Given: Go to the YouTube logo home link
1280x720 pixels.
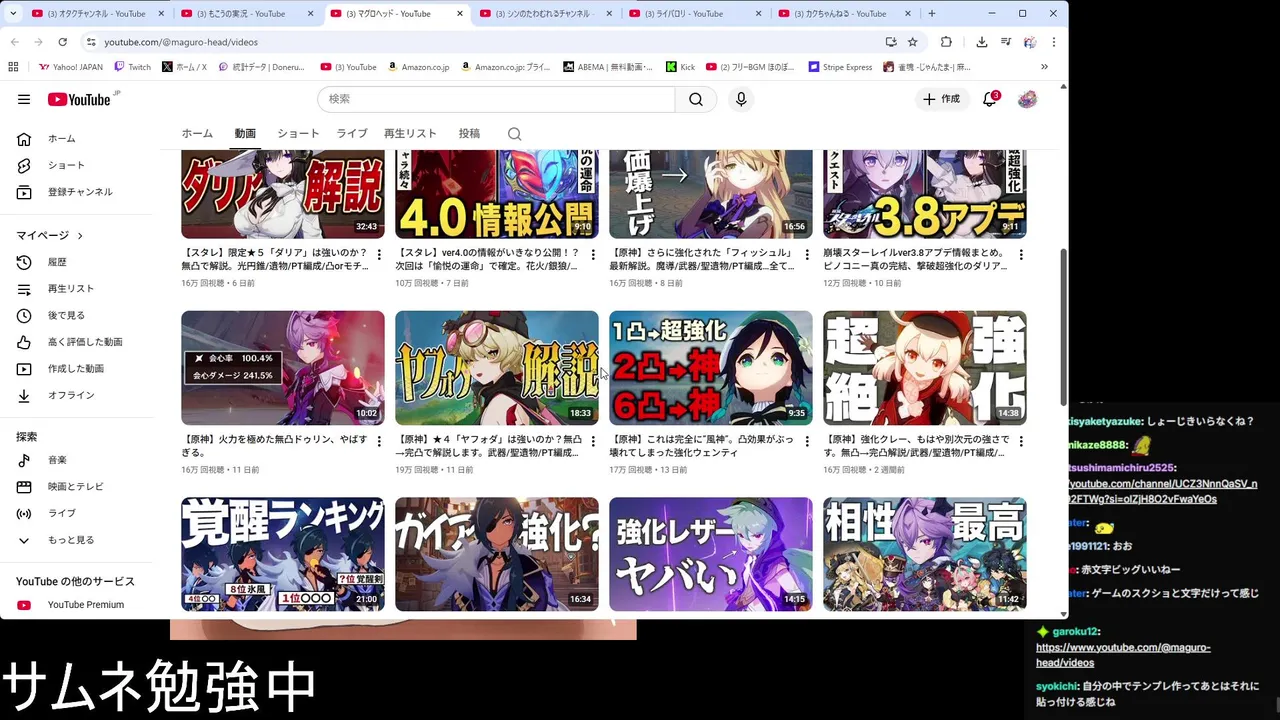Looking at the screenshot, I should [79, 99].
